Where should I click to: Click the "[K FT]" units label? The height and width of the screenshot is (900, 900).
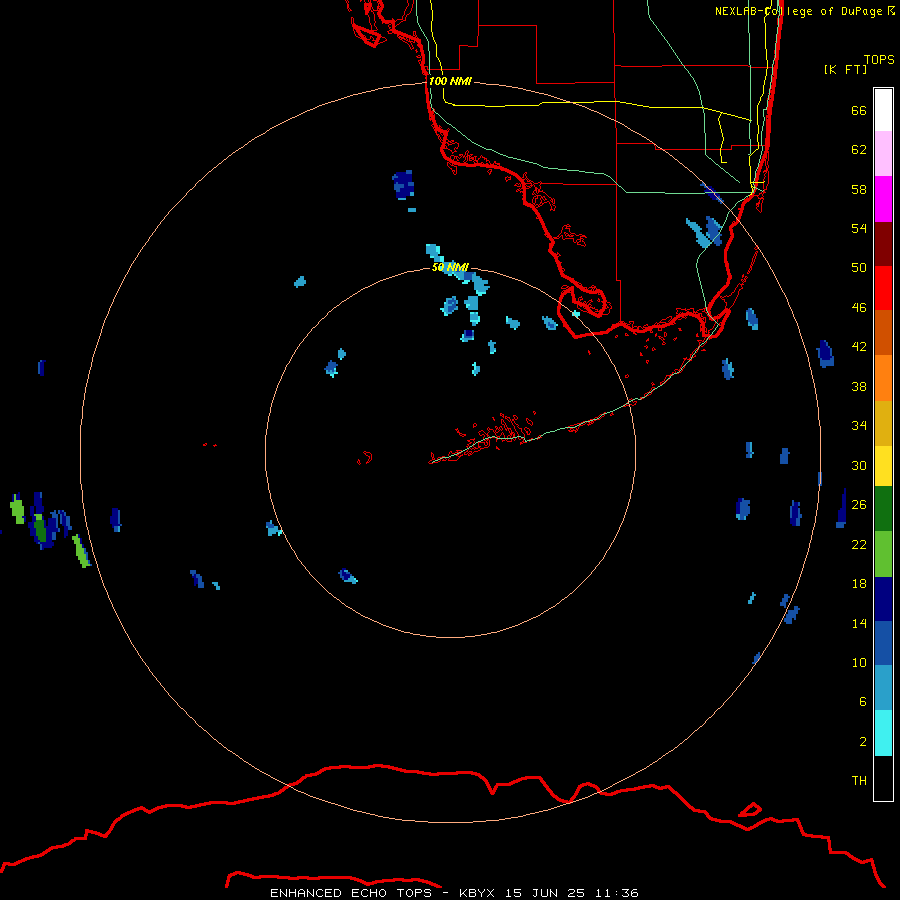point(845,70)
